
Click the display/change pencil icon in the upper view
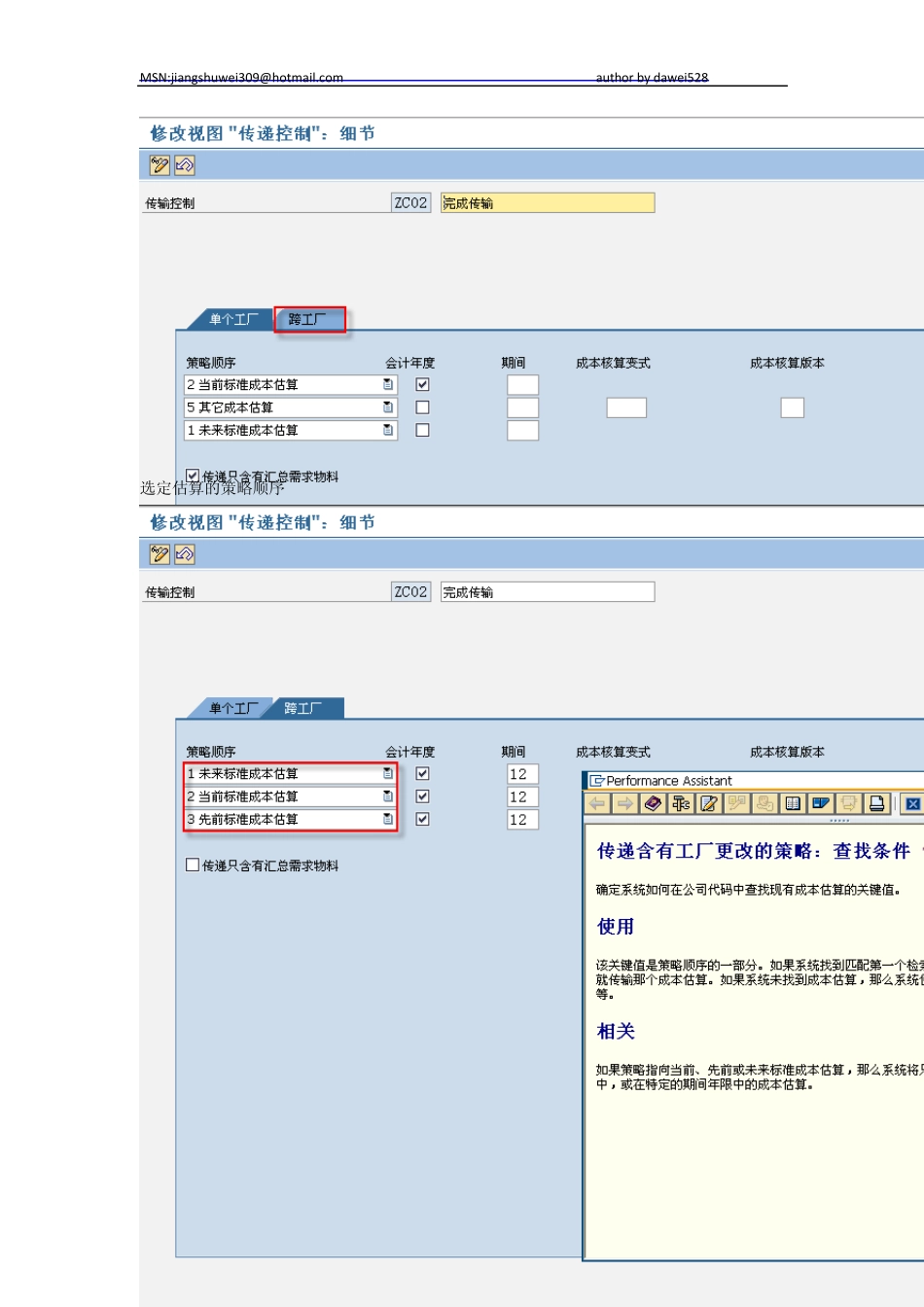coord(160,165)
